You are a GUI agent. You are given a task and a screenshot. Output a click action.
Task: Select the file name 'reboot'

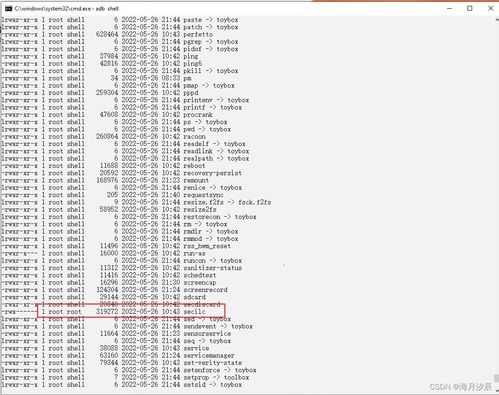(194, 166)
